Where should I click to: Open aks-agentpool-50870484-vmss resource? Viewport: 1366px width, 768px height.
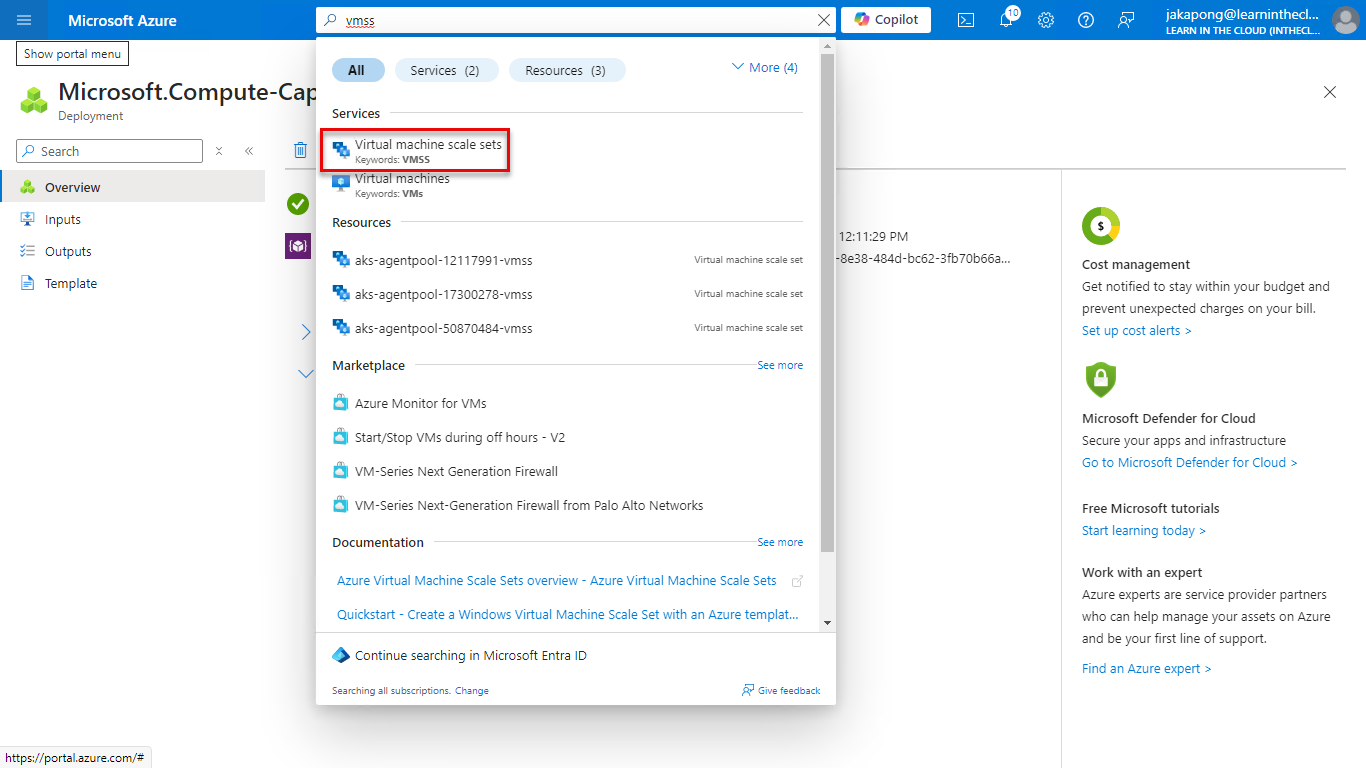click(567, 328)
